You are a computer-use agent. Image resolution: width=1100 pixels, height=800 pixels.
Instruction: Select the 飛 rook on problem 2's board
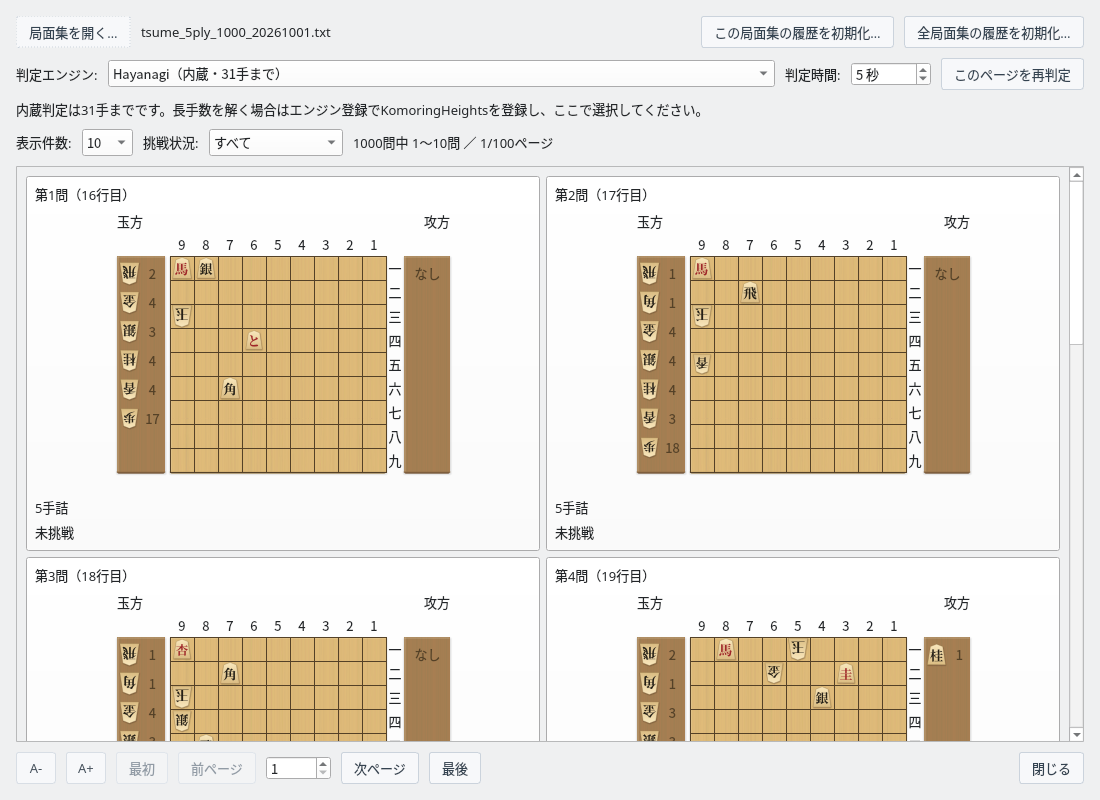750,293
